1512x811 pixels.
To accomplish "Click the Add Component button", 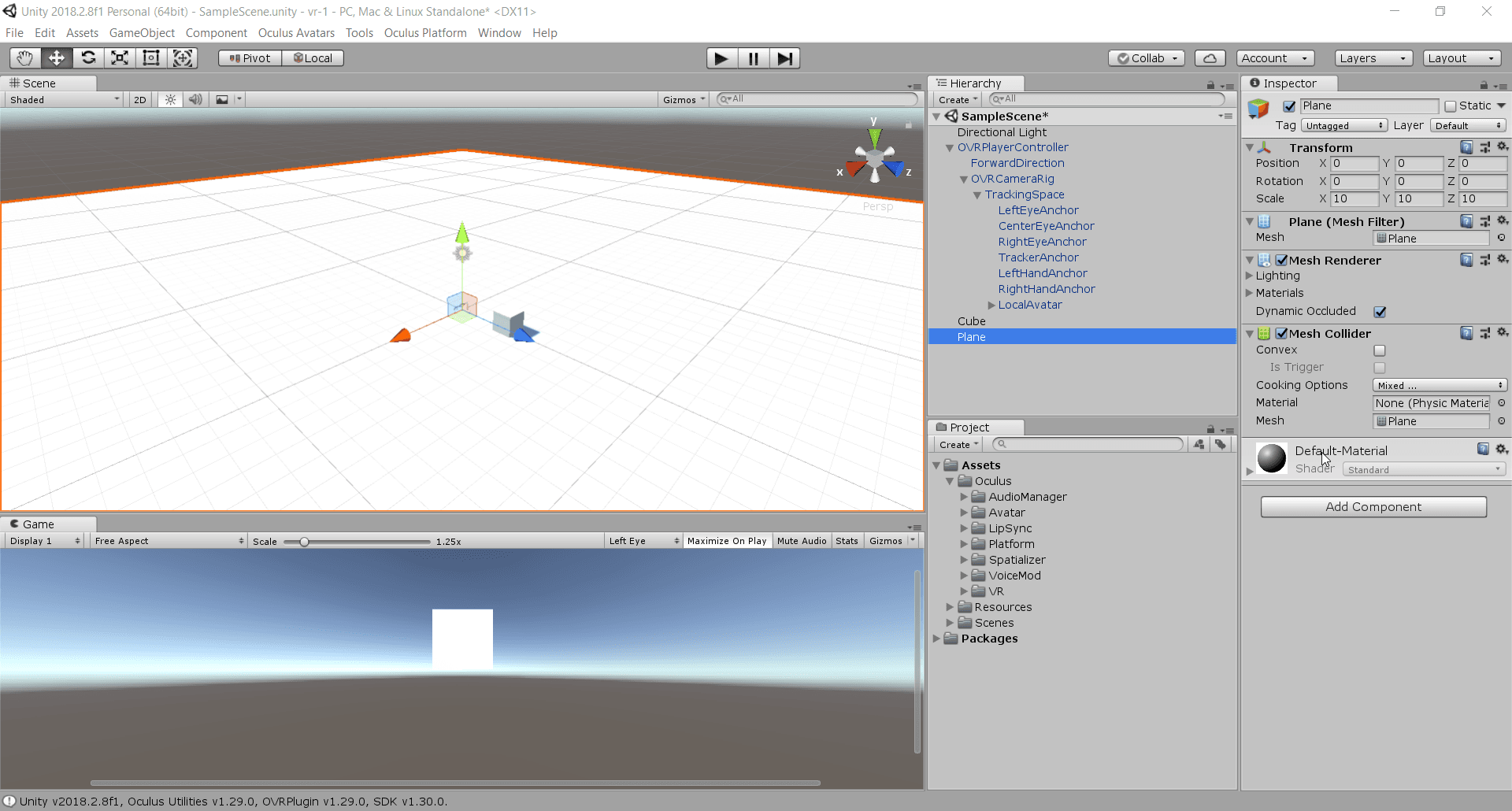I will point(1373,507).
